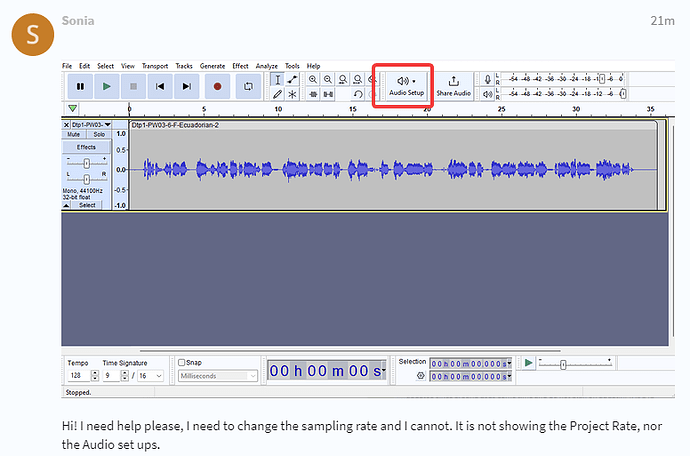This screenshot has height=456, width=690.
Task: Open the track name dropdown menu
Action: tap(107, 125)
